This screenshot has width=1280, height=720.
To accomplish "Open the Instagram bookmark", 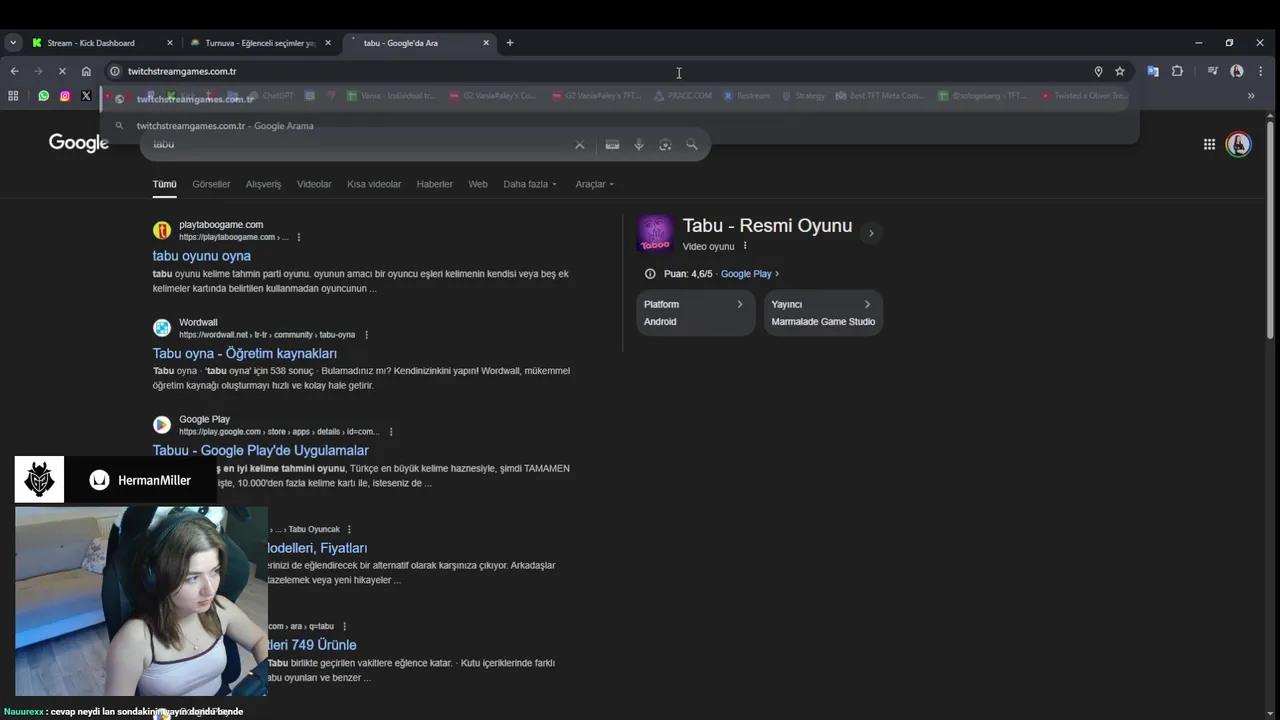I will point(65,96).
